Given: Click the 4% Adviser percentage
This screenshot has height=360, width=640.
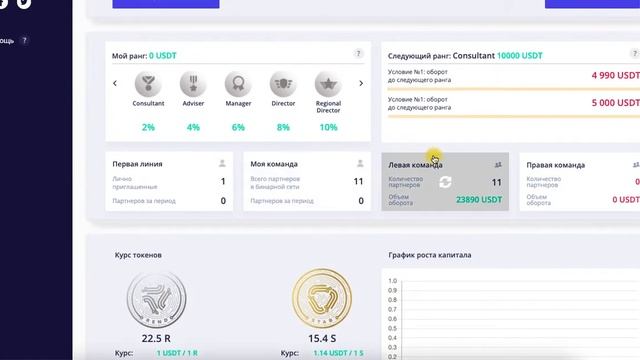Looking at the screenshot, I should (x=193, y=127).
